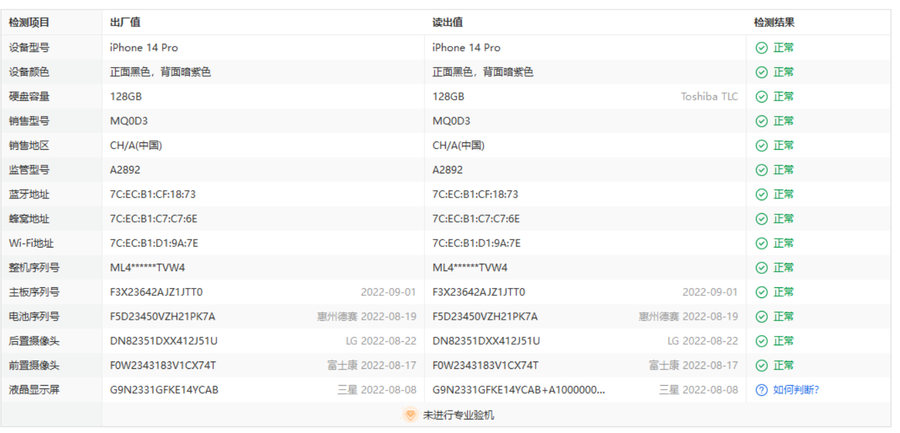Viewport: 900px width, 433px height.
Task: Click the 未进行专业验机 text
Action: click(459, 415)
